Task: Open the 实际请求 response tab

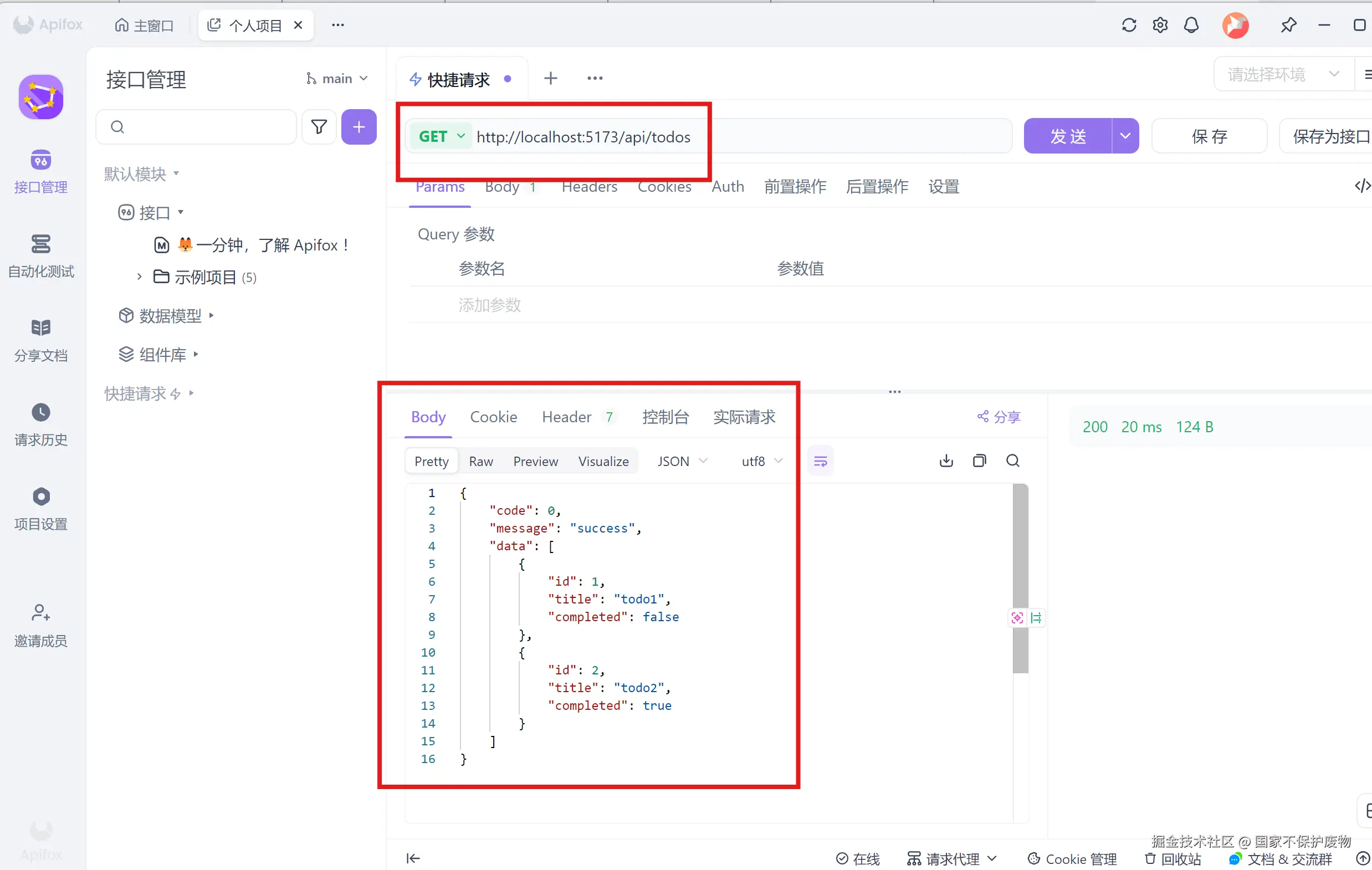Action: pos(744,417)
